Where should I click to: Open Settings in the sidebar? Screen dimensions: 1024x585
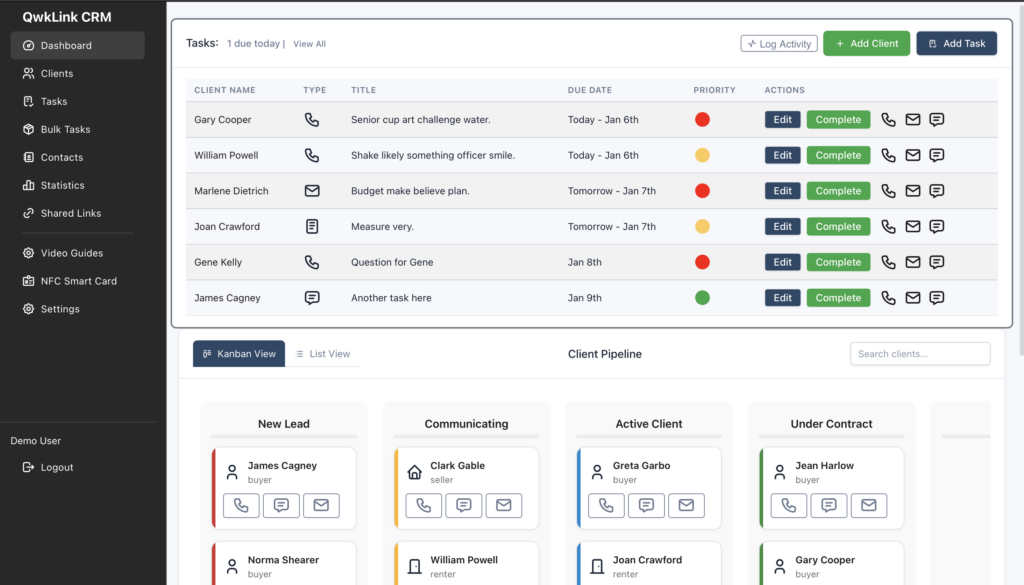point(78,309)
